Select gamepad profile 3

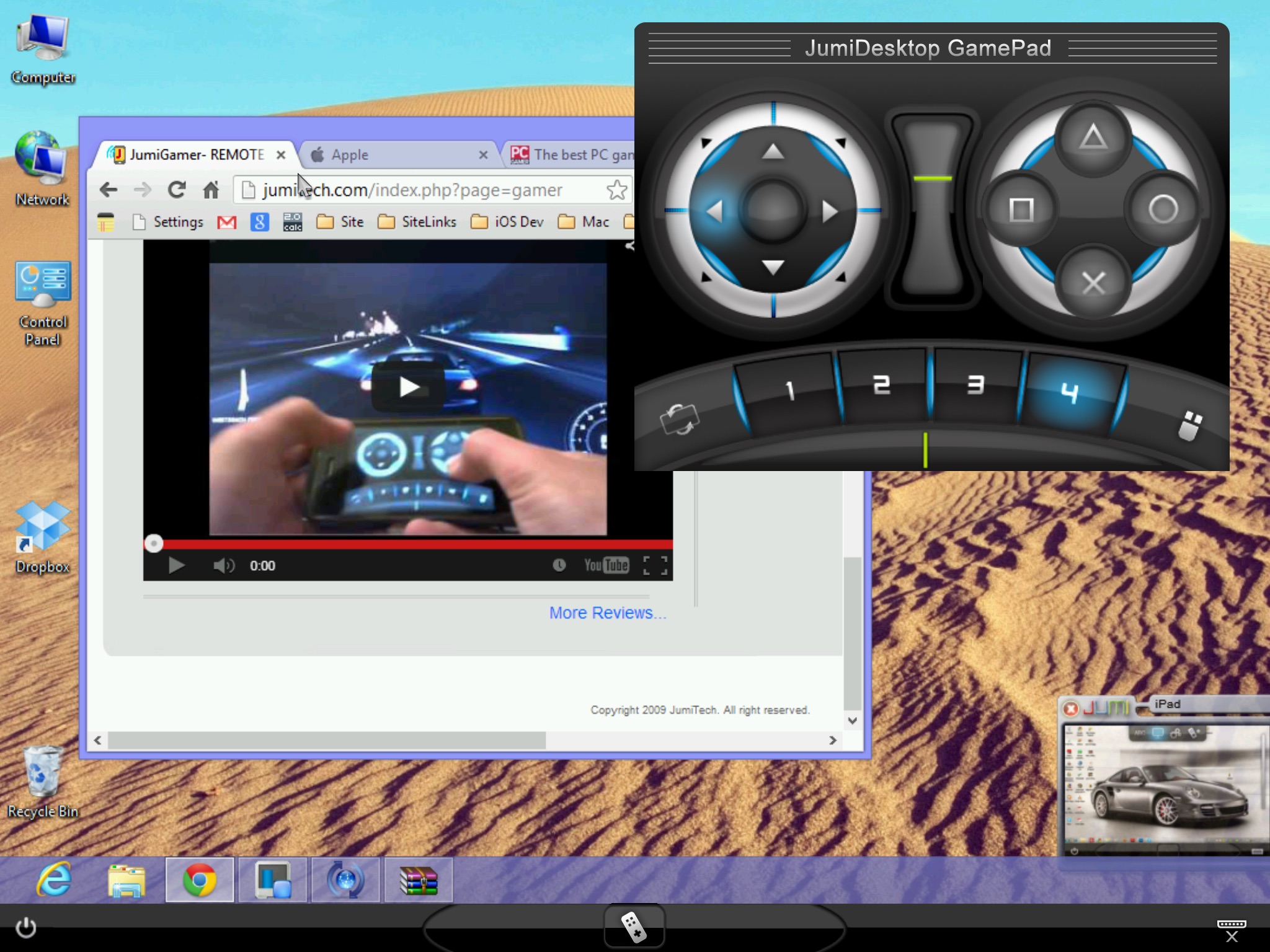[x=976, y=386]
